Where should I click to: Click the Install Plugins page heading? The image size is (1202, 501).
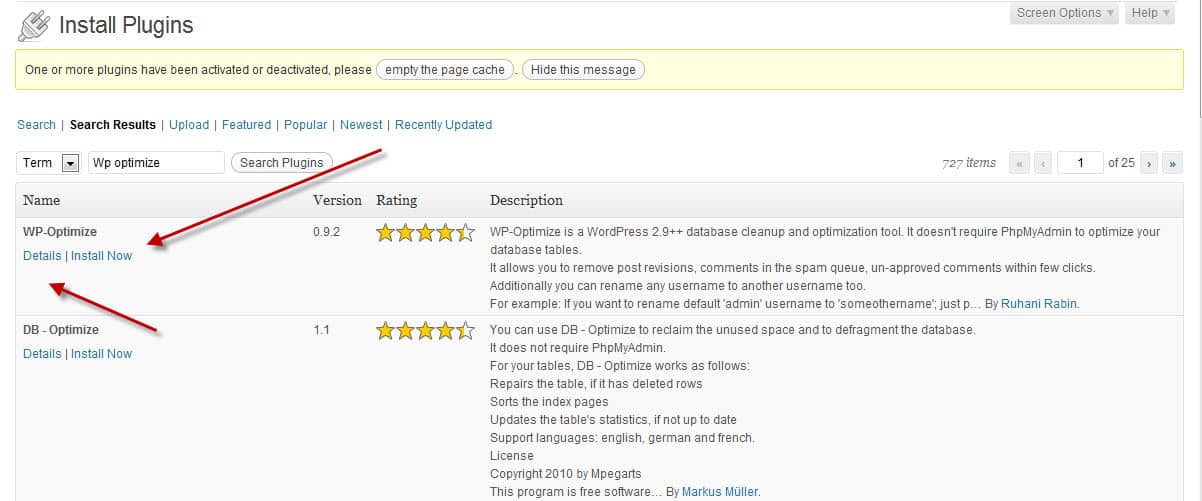(126, 26)
